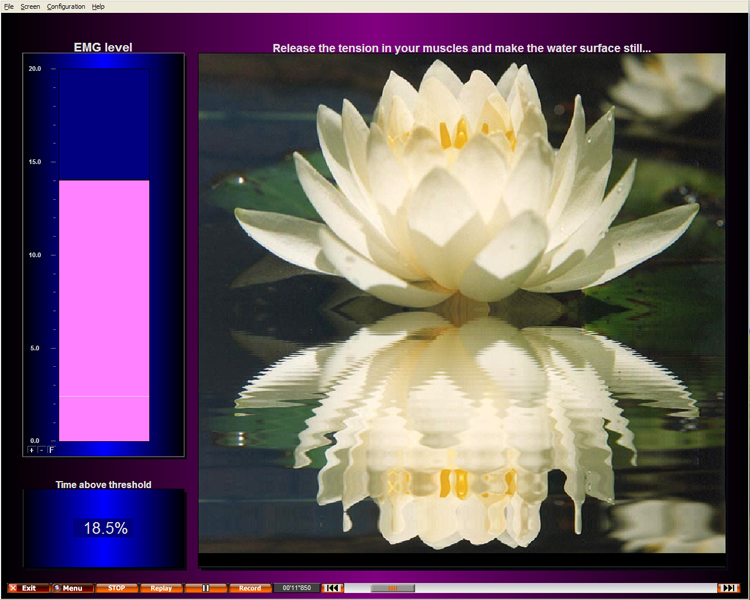Click the threshold line on EMG bar

point(104,397)
